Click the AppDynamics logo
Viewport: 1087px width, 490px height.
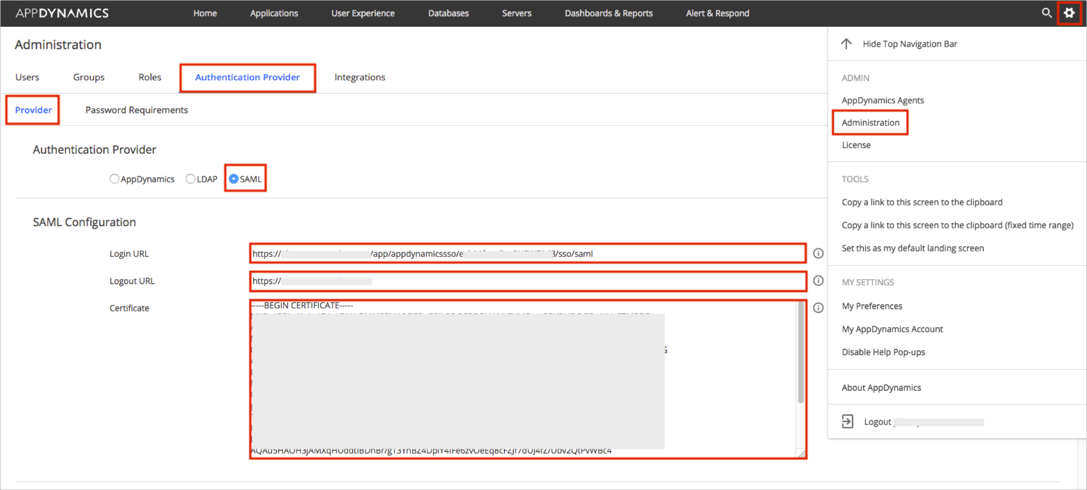[62, 13]
